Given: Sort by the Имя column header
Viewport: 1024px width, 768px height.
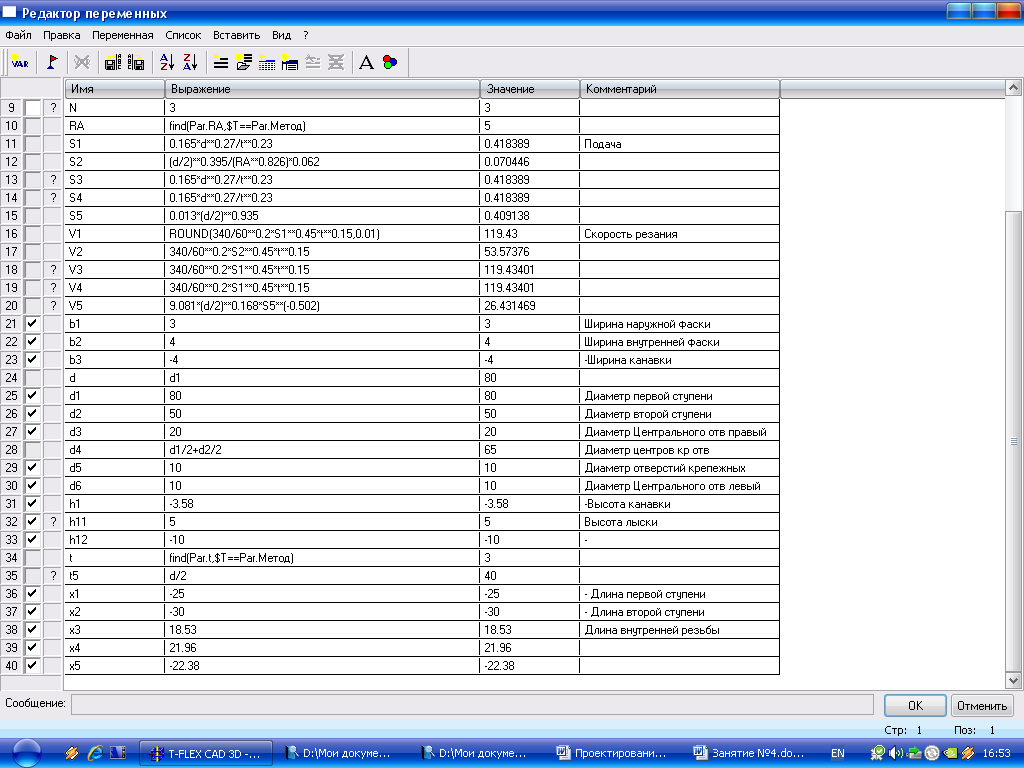Looking at the screenshot, I should [114, 89].
